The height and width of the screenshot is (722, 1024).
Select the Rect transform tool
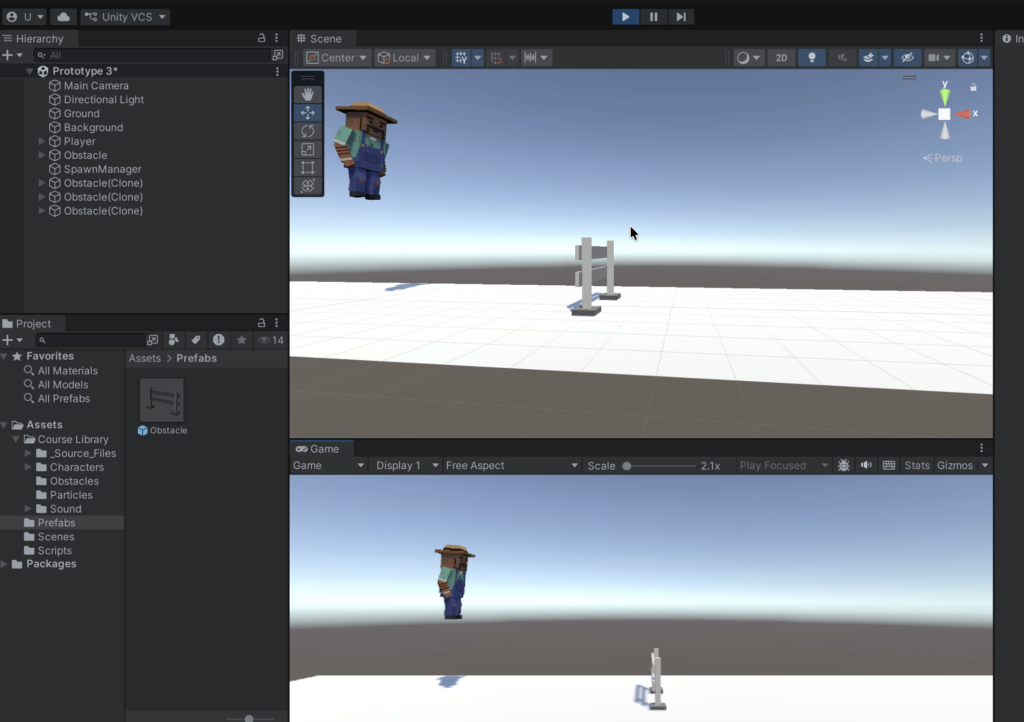[x=308, y=168]
